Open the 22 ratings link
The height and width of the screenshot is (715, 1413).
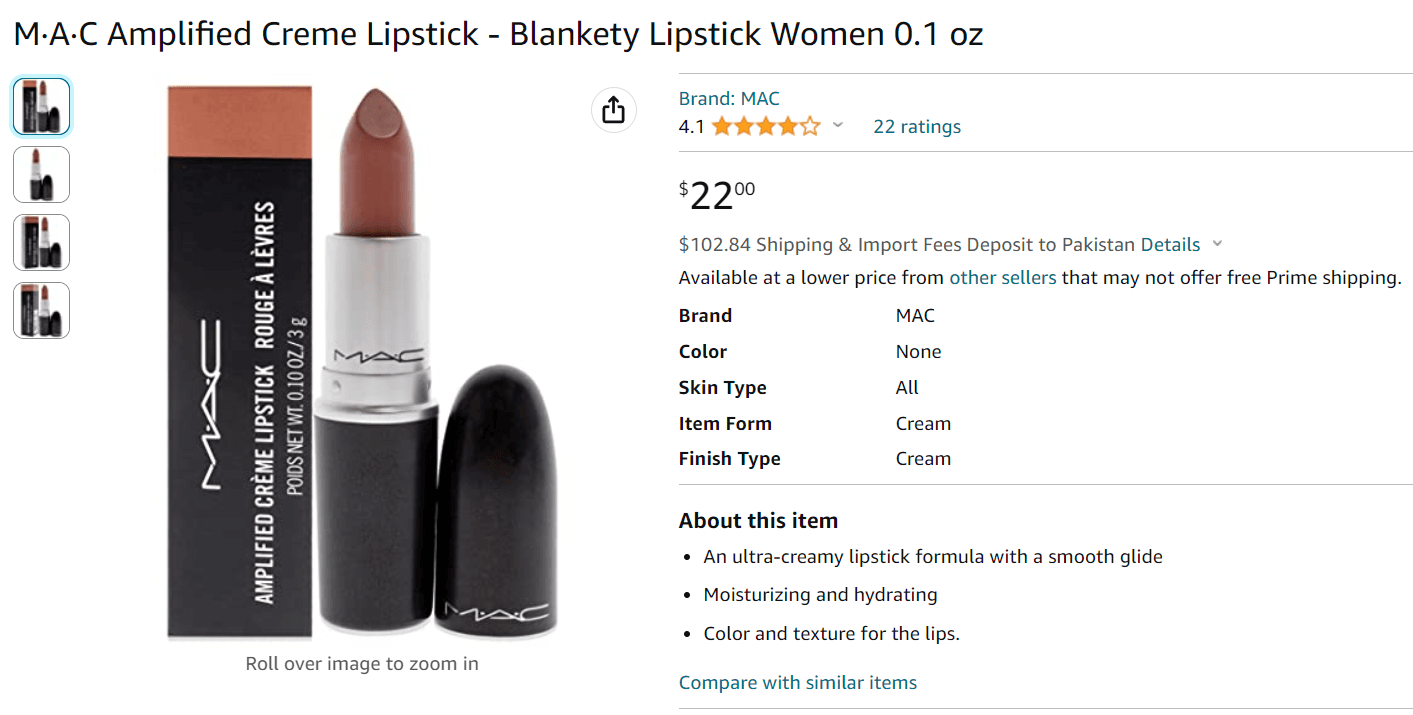916,127
